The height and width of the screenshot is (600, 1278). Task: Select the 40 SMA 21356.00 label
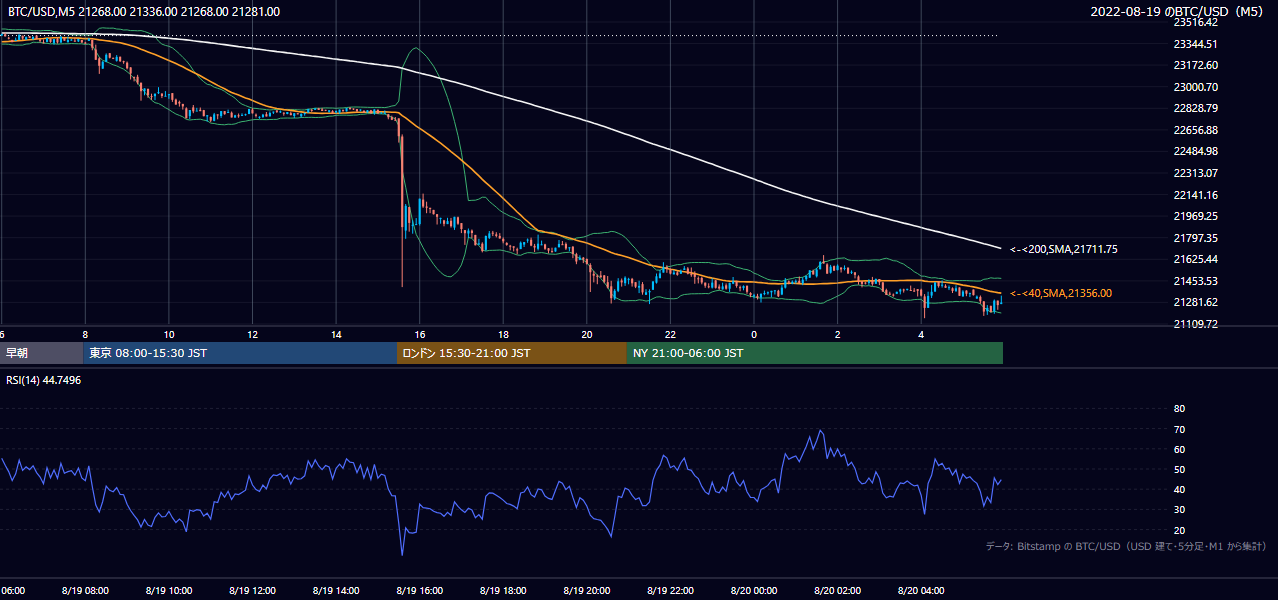click(1061, 293)
